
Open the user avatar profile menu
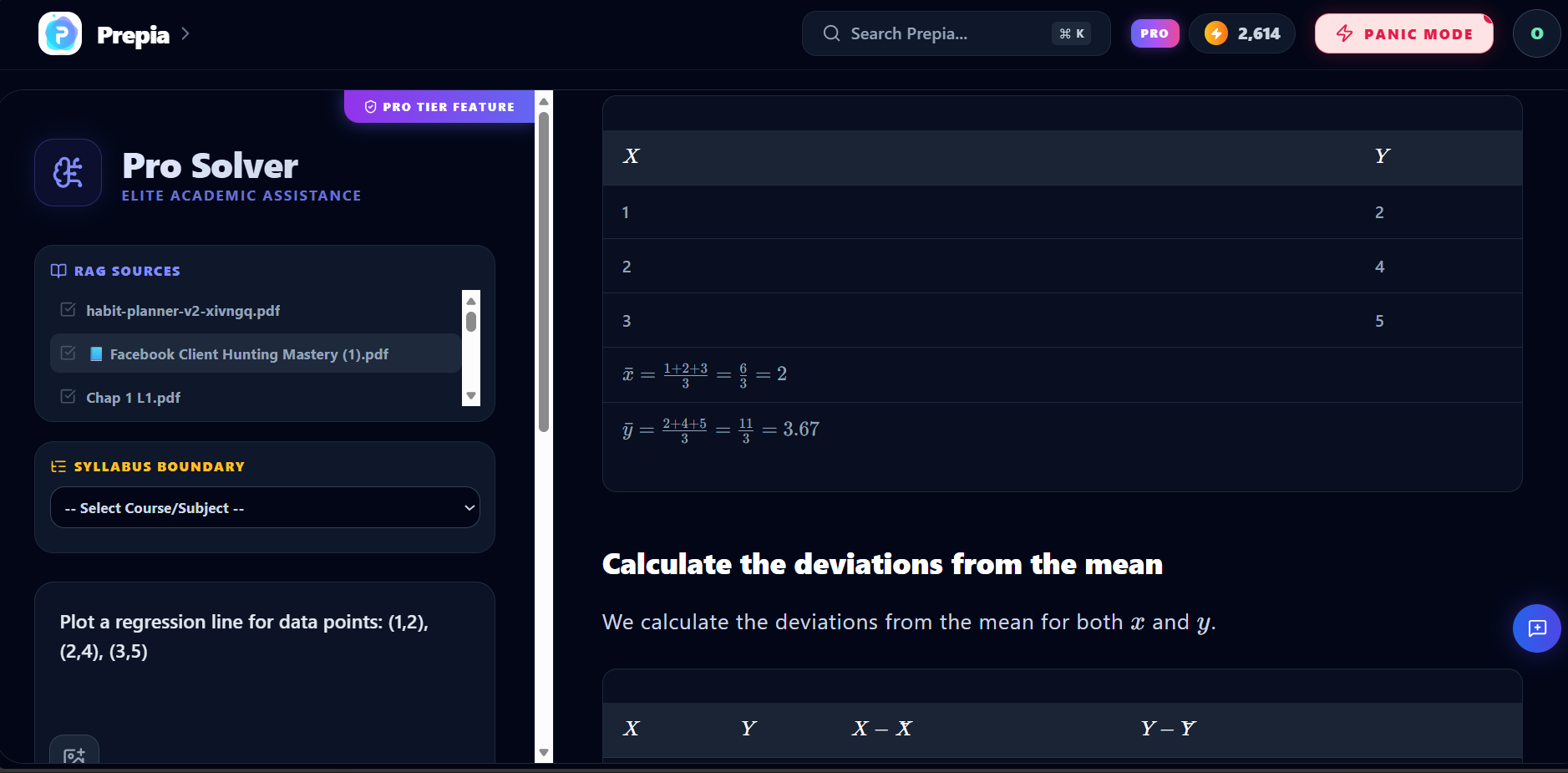[1537, 33]
